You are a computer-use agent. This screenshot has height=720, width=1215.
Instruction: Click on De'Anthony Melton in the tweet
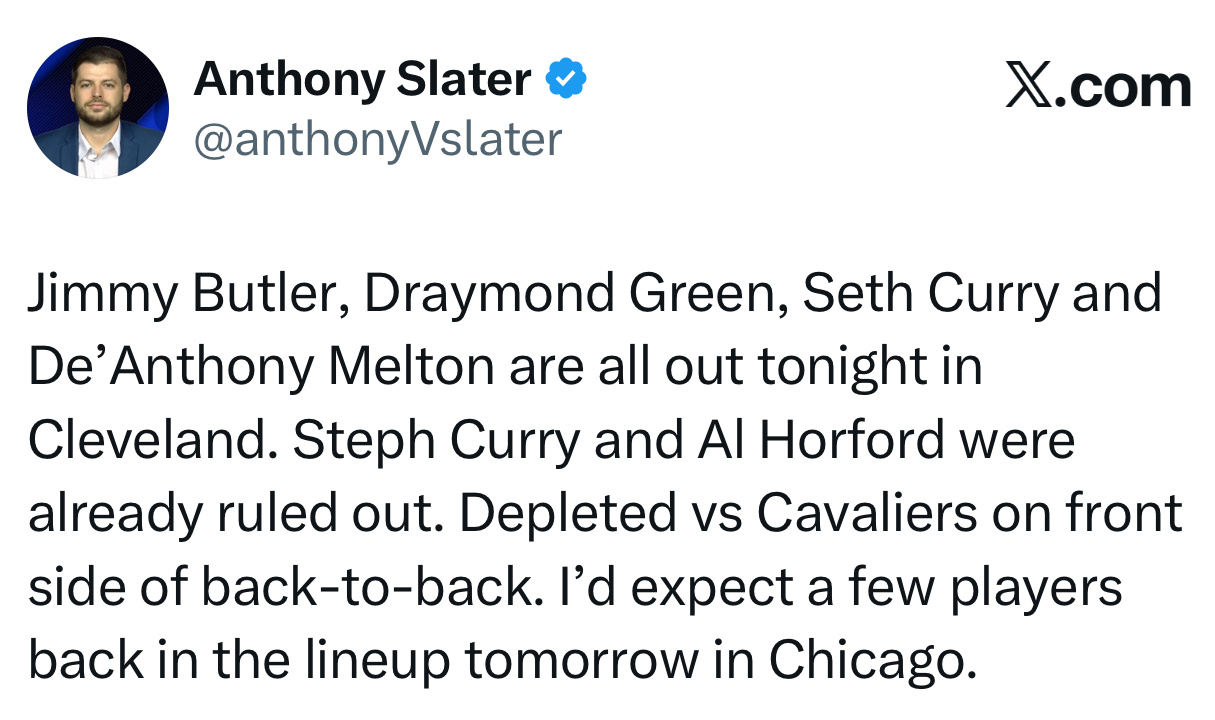point(261,367)
